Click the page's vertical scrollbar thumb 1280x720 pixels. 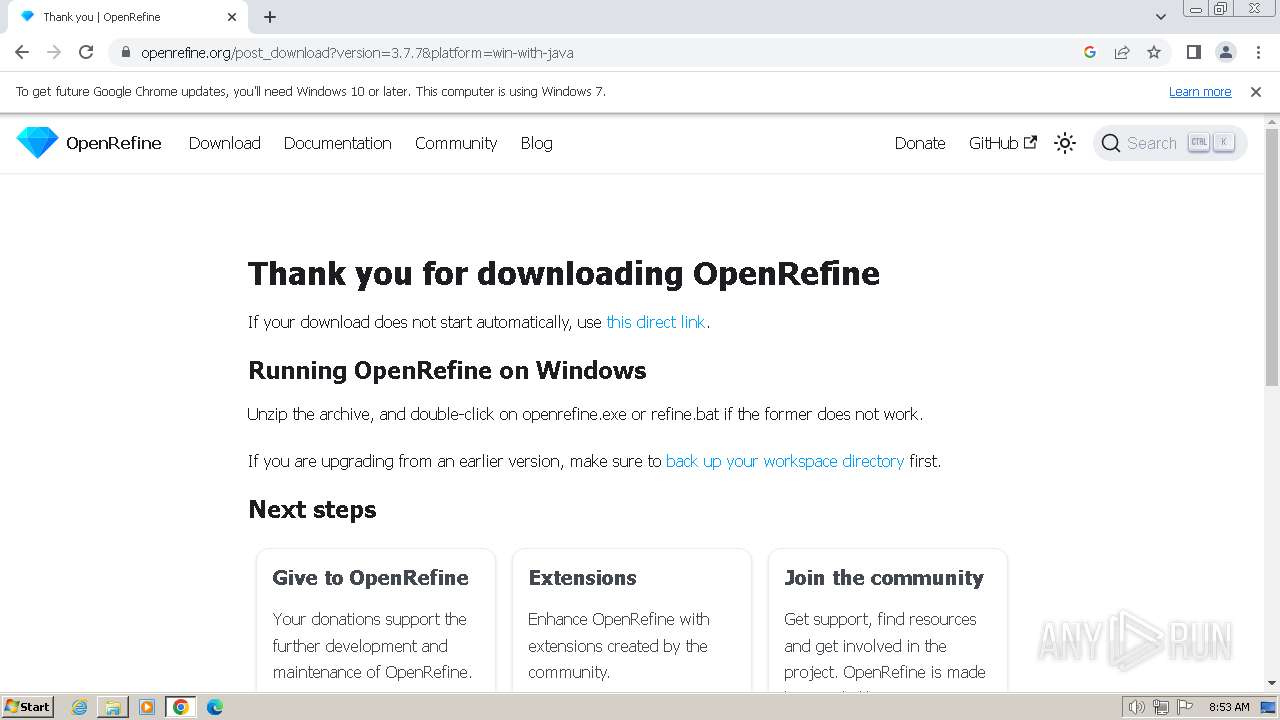click(x=1272, y=257)
